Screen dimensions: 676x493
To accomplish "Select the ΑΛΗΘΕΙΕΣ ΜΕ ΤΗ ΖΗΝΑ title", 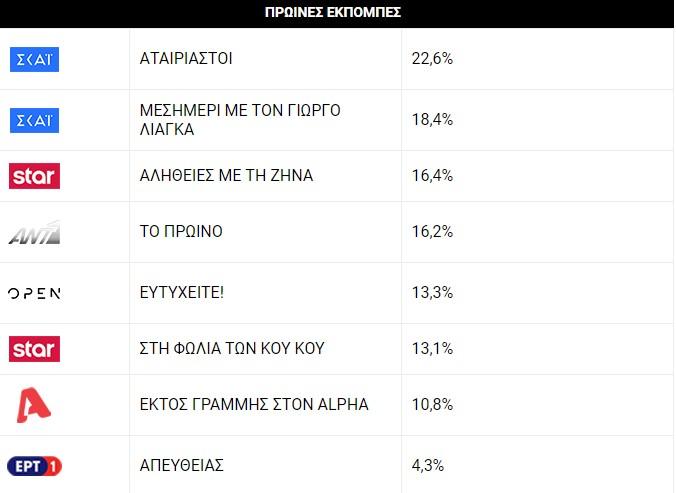I will (226, 176).
